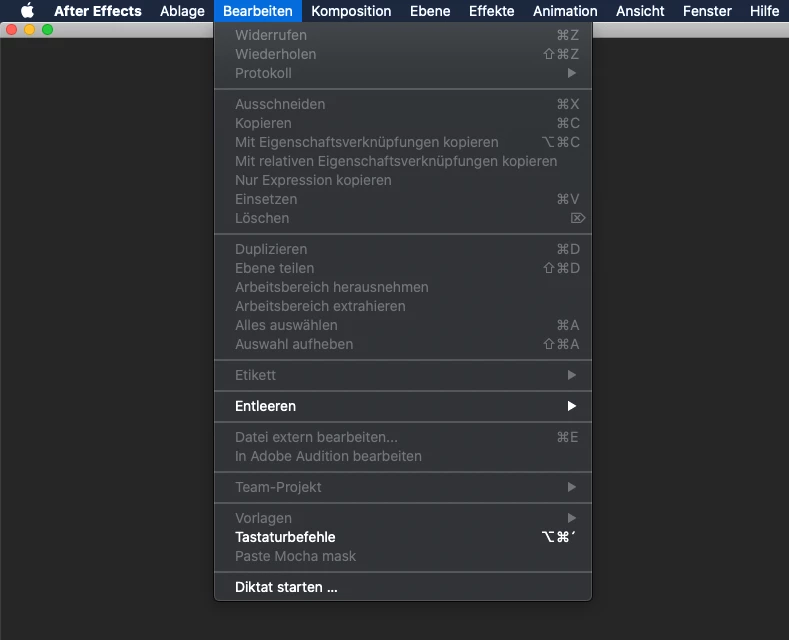Open the After Effects application menu
The width and height of the screenshot is (789, 640).
pos(98,11)
